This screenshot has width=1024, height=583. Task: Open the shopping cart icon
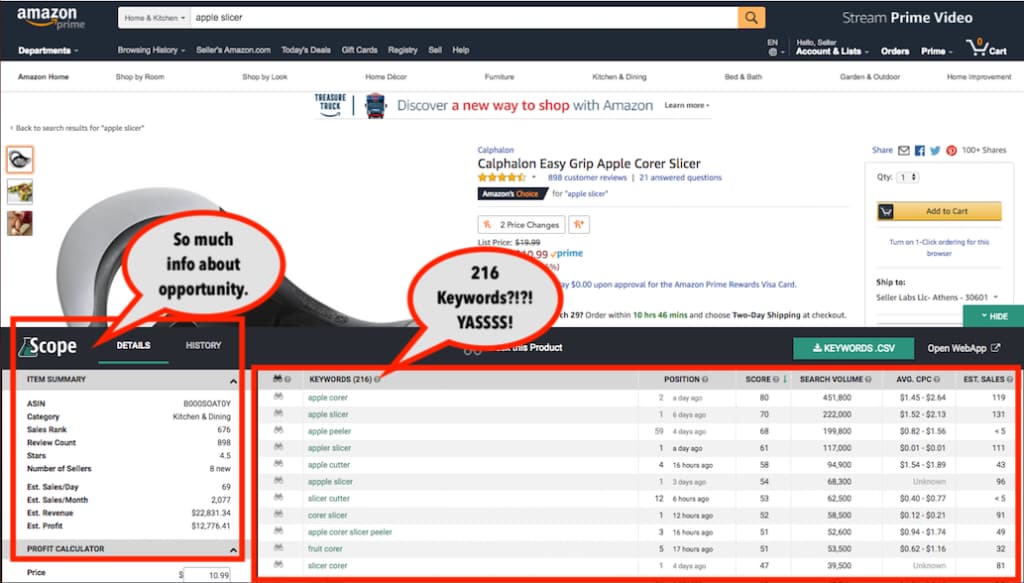tap(977, 46)
